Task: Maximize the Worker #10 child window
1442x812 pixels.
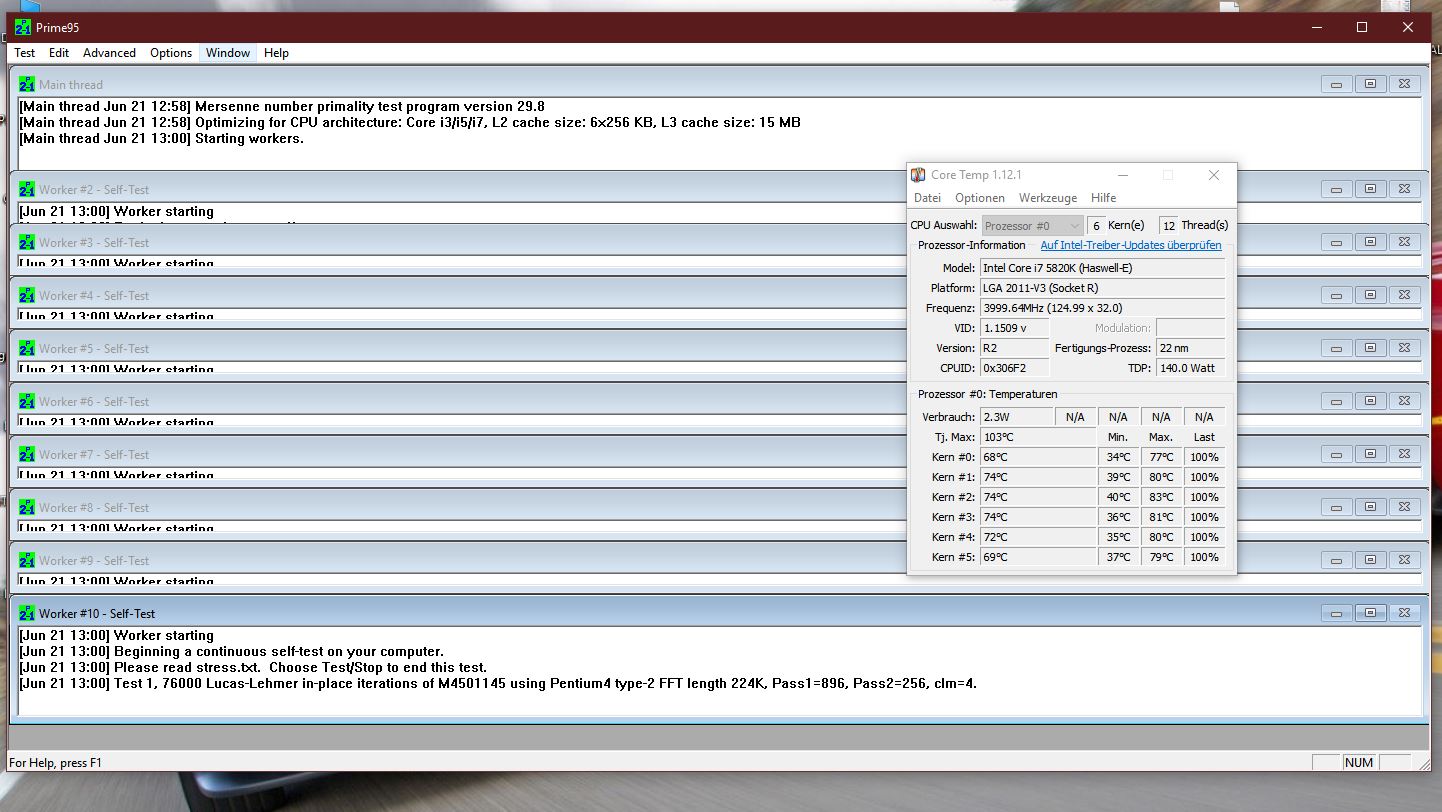Action: [1370, 613]
